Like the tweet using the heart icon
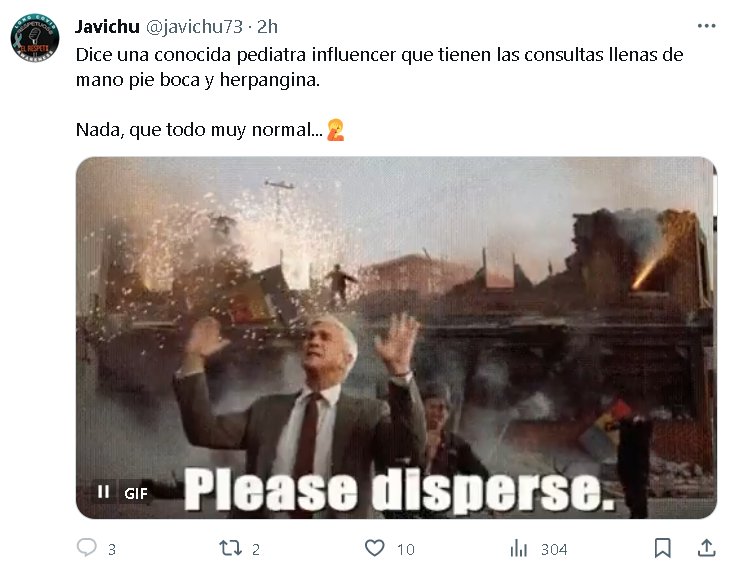Viewport: 732px width, 574px height. click(374, 548)
